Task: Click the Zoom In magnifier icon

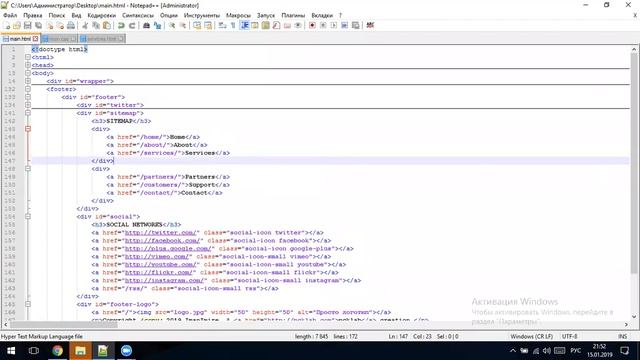Action: 172,25
